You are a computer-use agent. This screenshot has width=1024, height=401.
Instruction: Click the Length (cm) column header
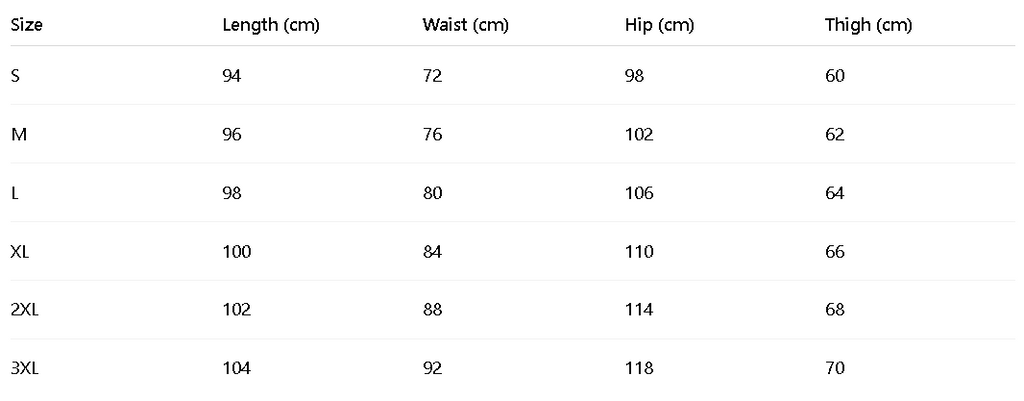tap(270, 25)
